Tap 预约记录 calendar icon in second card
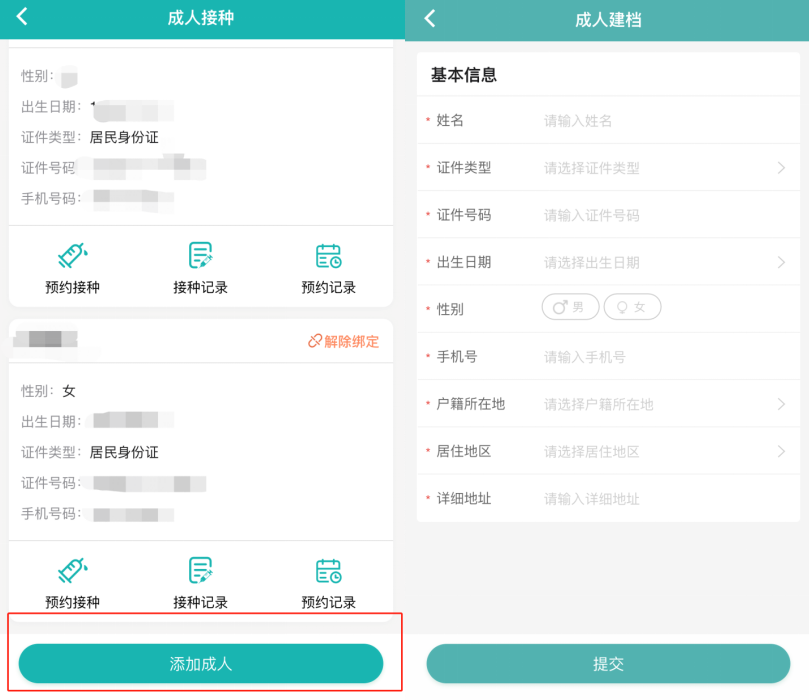 (328, 571)
